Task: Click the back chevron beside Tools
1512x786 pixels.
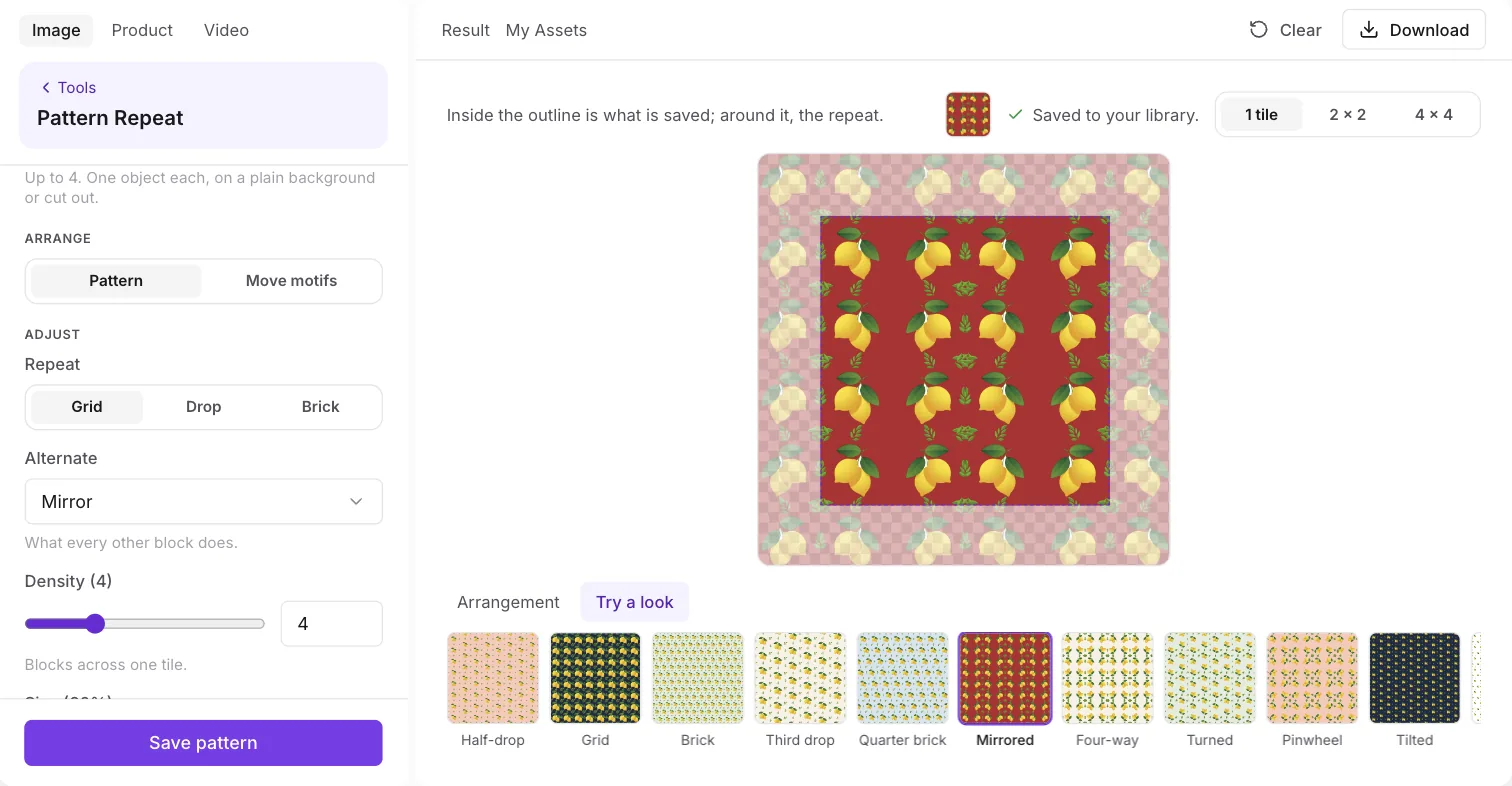Action: tap(46, 88)
